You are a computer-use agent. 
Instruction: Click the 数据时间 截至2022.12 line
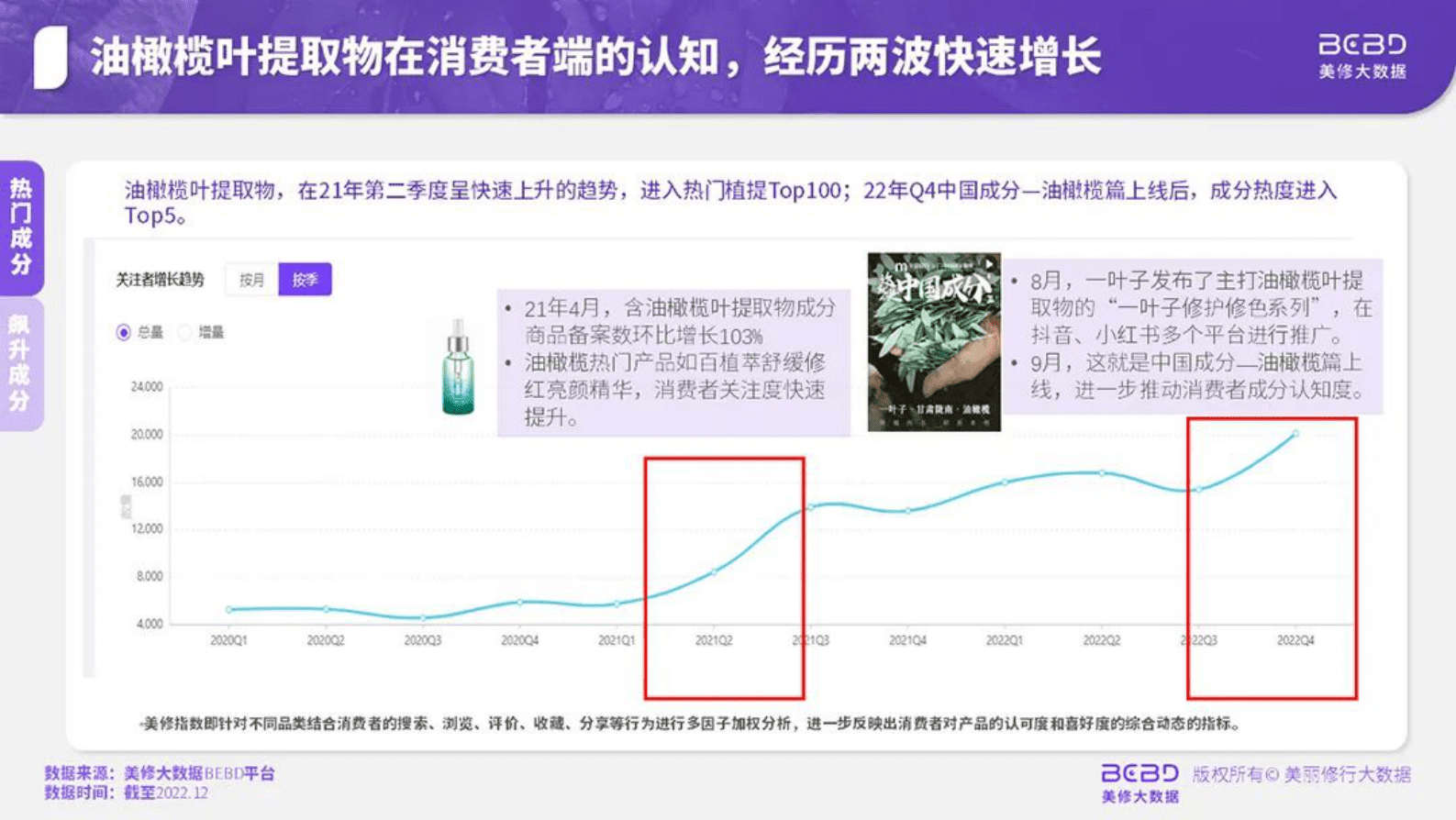click(127, 793)
